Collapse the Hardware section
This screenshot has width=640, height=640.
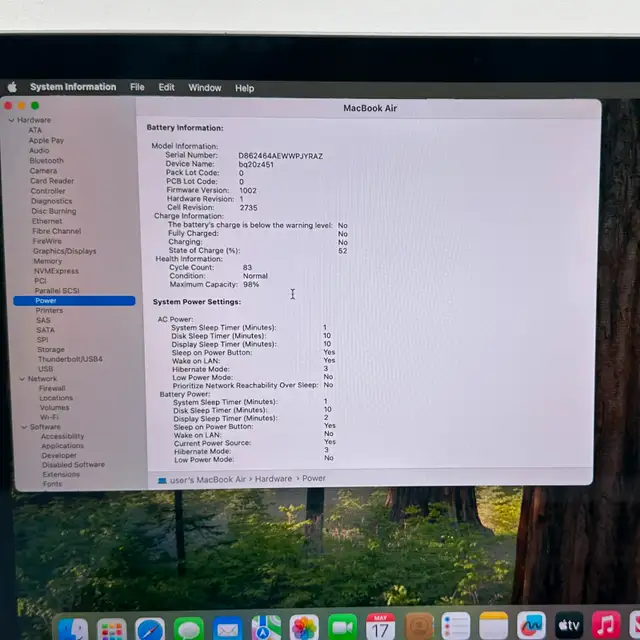click(11, 120)
